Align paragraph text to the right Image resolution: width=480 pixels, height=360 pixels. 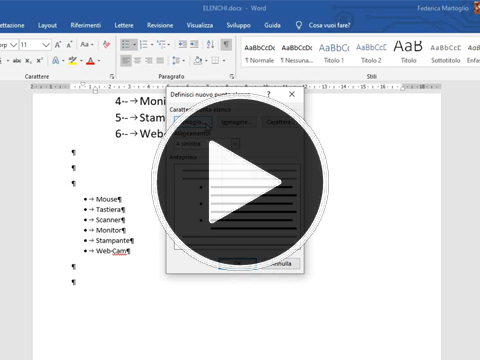point(149,61)
